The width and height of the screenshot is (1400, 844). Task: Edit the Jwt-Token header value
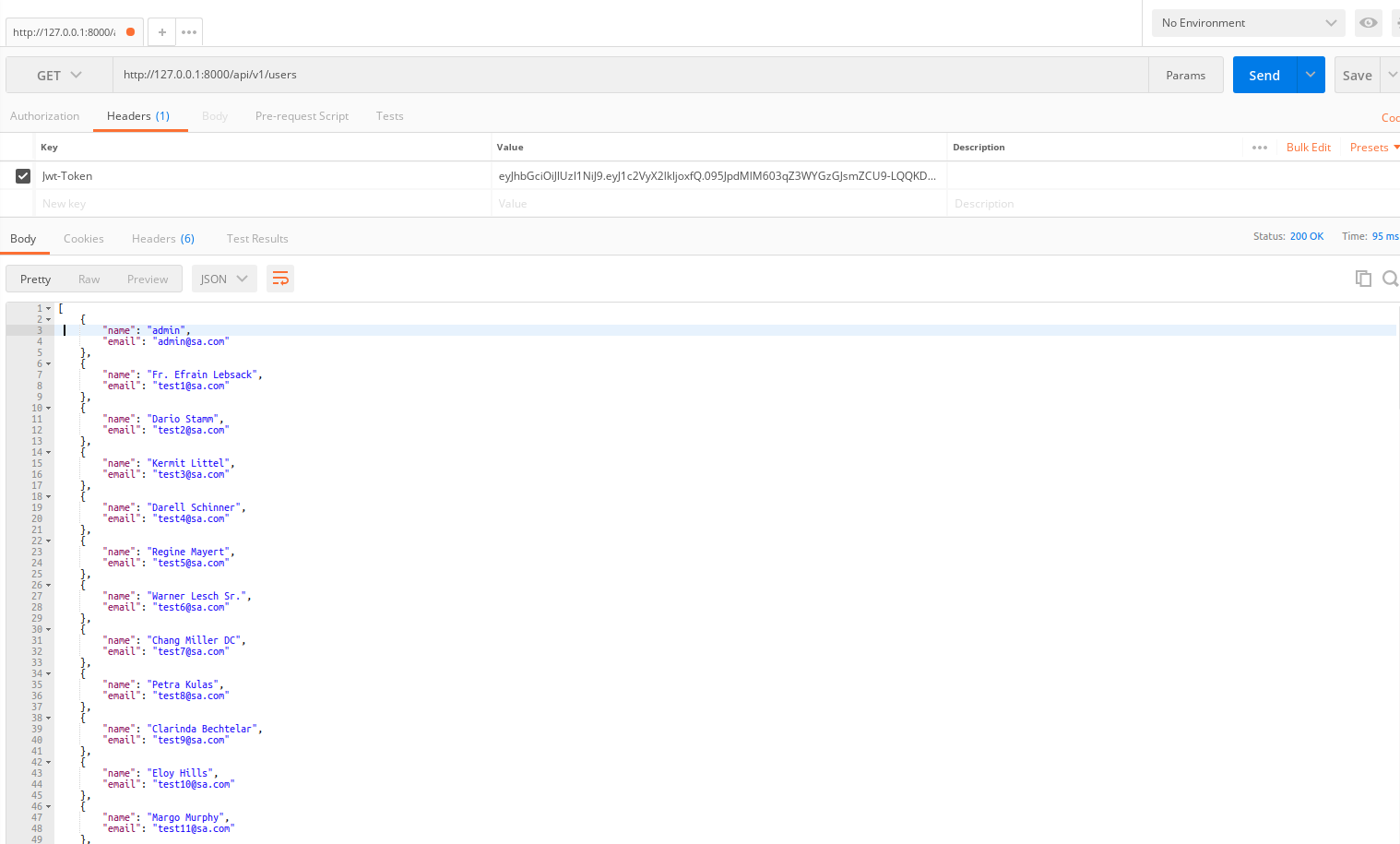pos(719,176)
